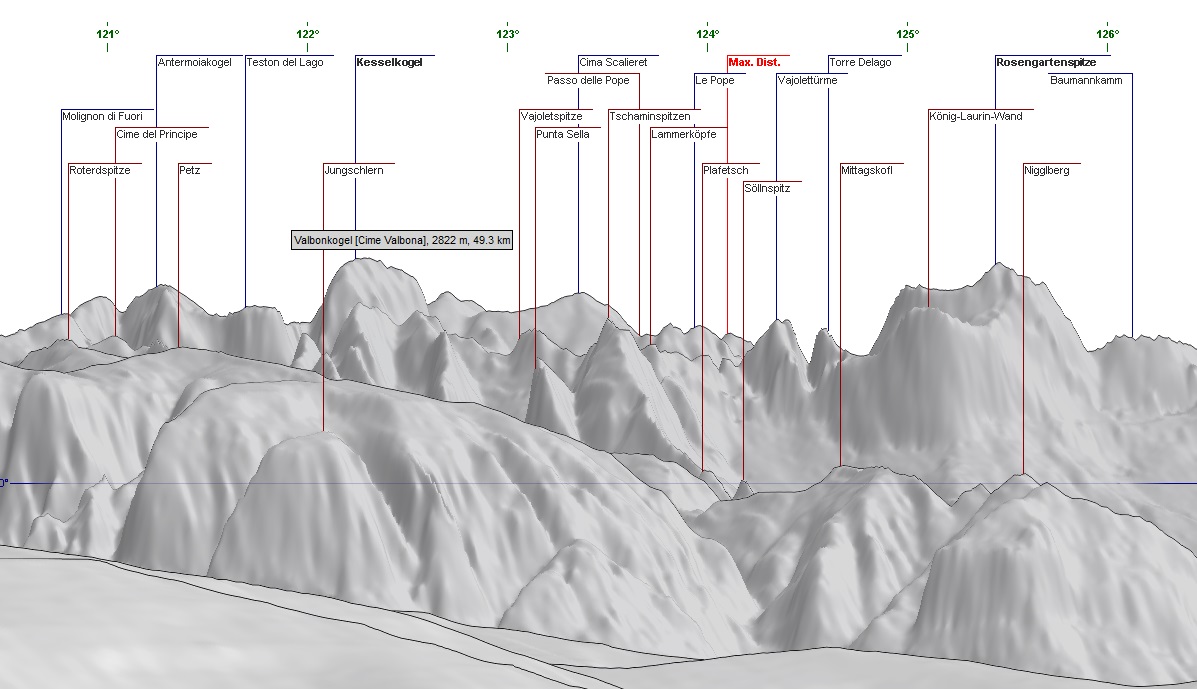Viewport: 1197px width, 689px height.
Task: Select the Cima Scalieret label
Action: point(612,62)
